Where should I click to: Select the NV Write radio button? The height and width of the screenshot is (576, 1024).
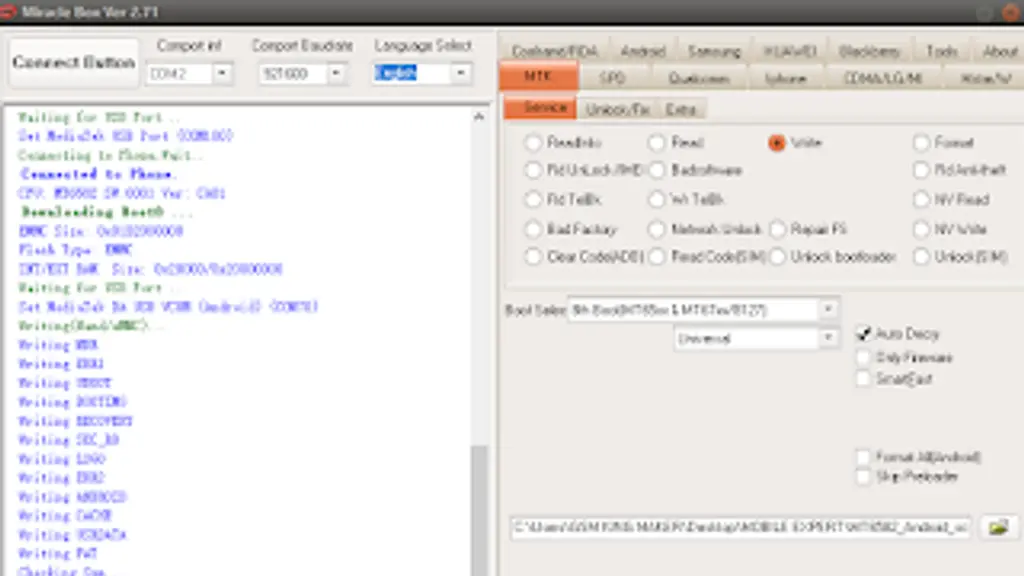coord(921,229)
